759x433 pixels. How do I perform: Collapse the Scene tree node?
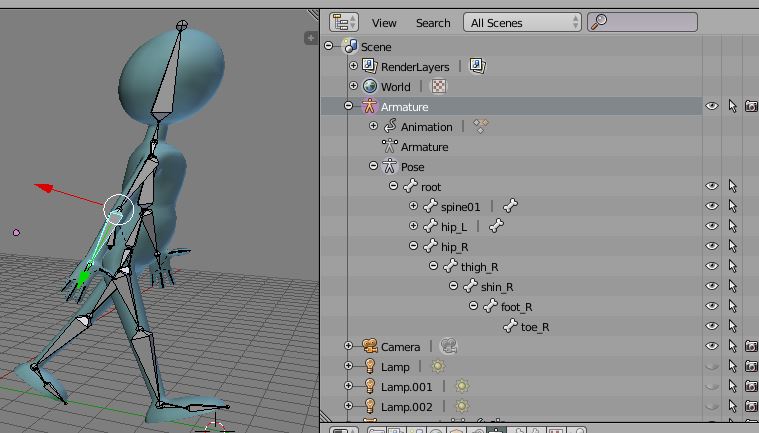pos(329,46)
